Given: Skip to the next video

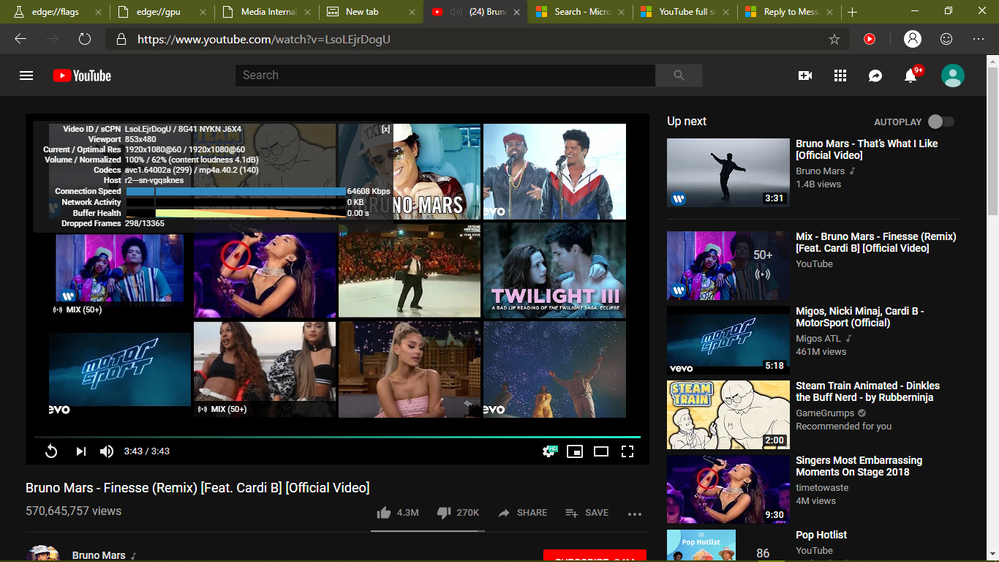Looking at the screenshot, I should tap(81, 451).
